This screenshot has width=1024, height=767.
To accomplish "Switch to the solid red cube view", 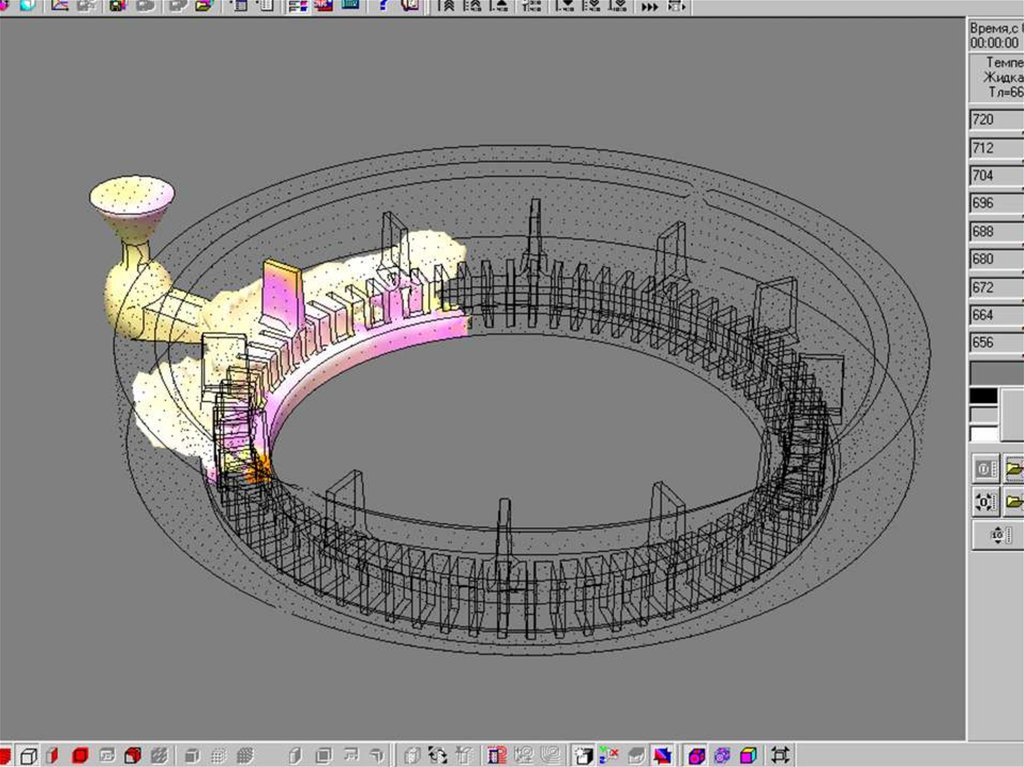I will click(80, 755).
